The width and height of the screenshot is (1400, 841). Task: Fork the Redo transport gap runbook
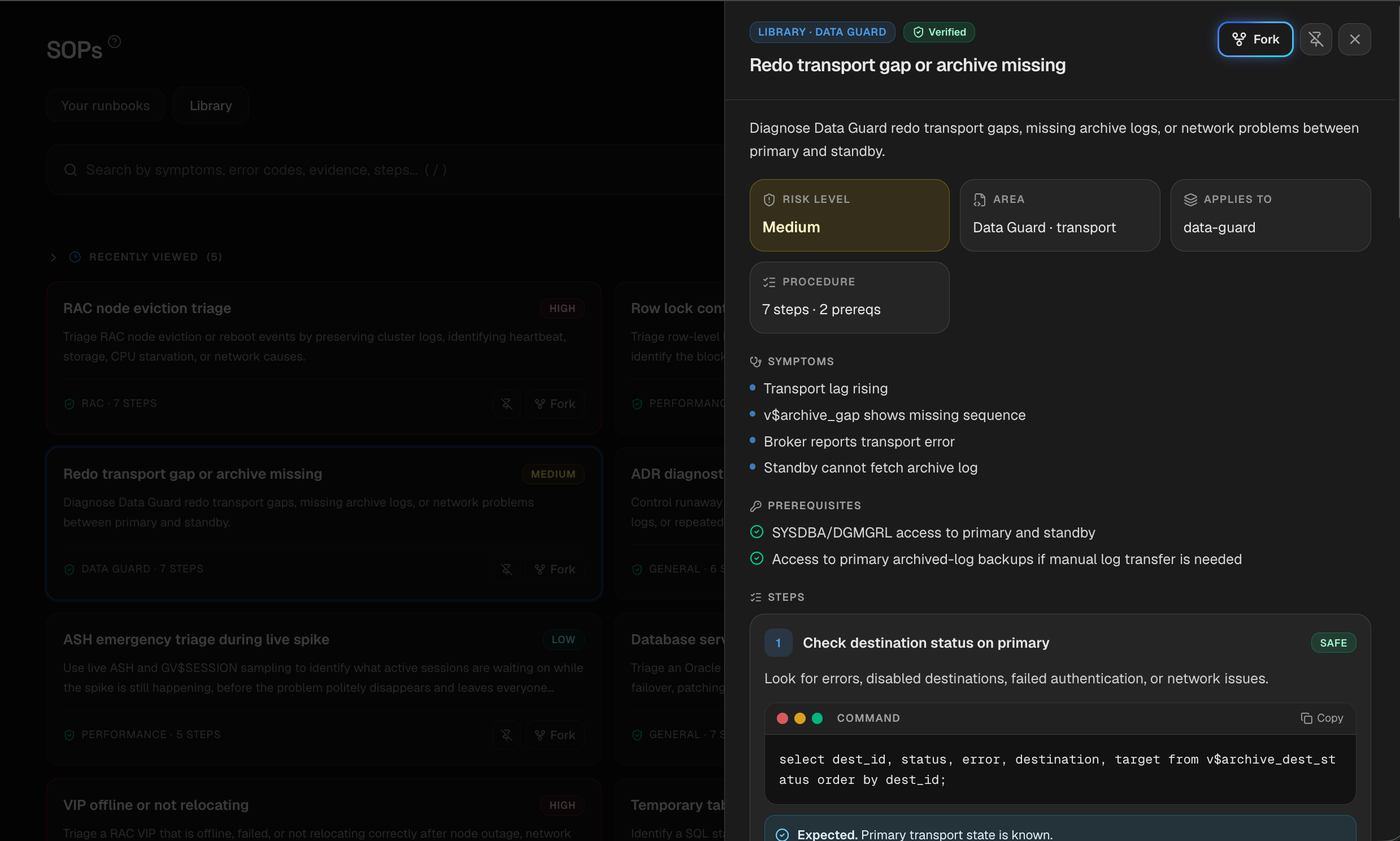click(x=1255, y=39)
